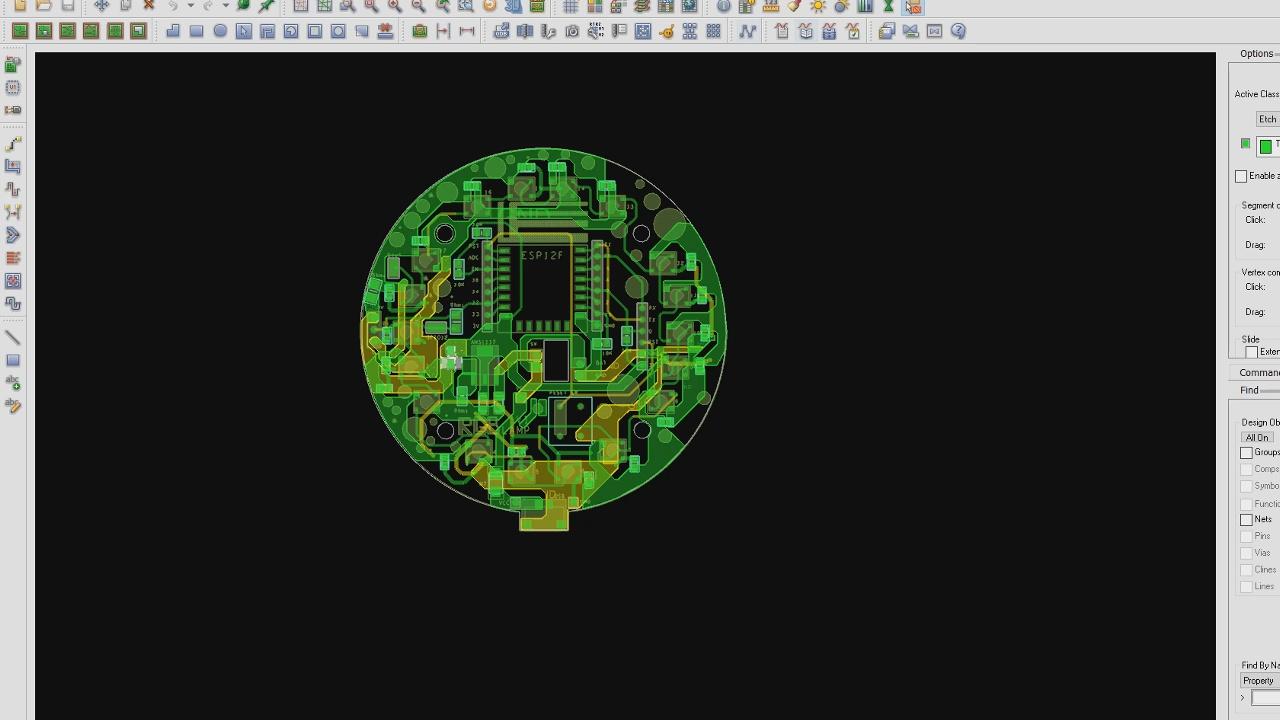Click the grid toggle toolbar icon
Screen dimensions: 1280x720
(x=571, y=5)
